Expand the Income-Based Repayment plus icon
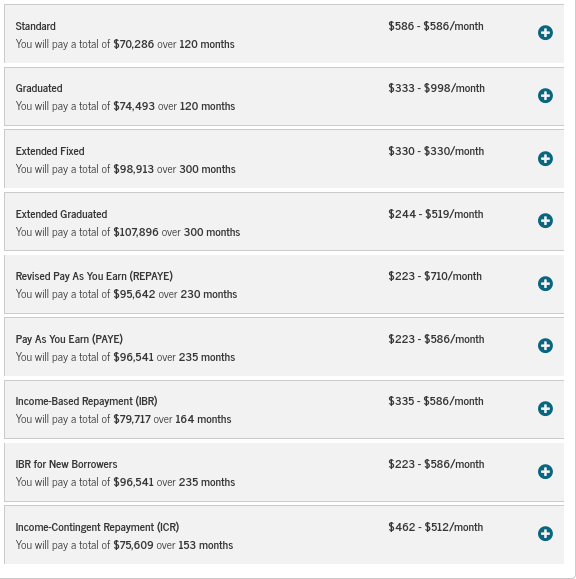Image resolution: width=576 pixels, height=579 pixels. point(545,409)
